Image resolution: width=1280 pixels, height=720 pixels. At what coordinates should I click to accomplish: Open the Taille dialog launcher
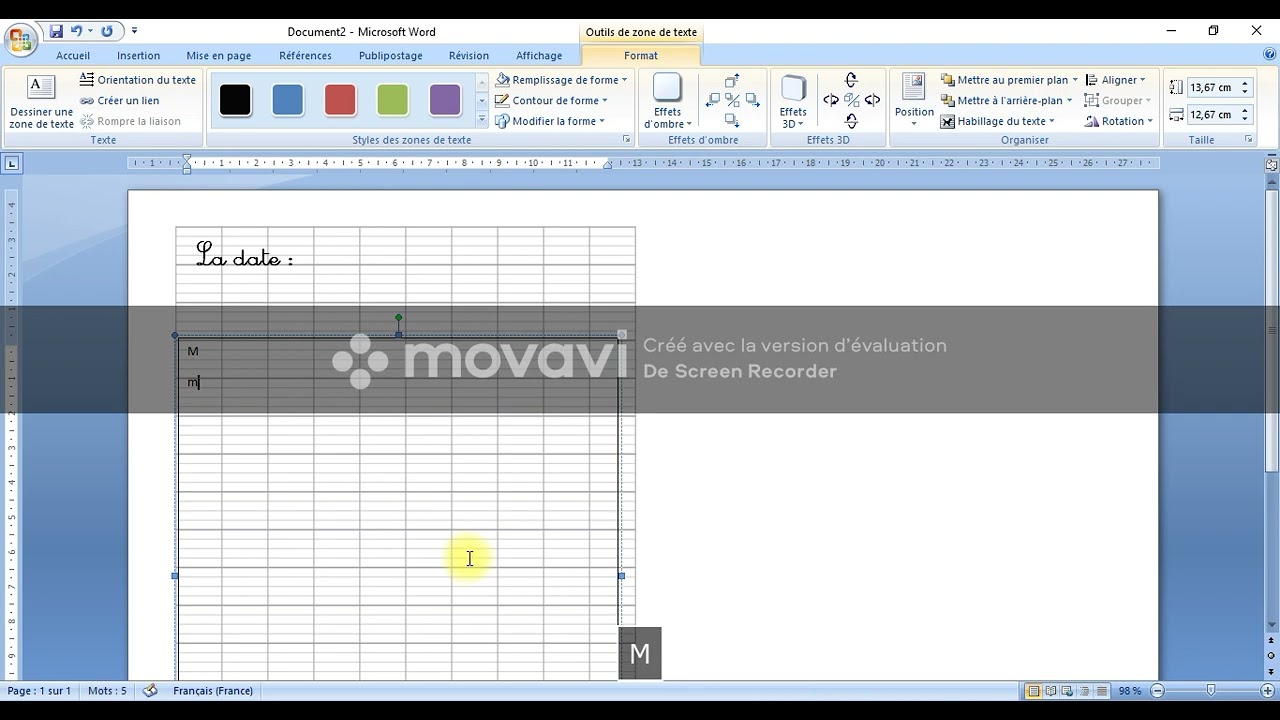(1249, 140)
